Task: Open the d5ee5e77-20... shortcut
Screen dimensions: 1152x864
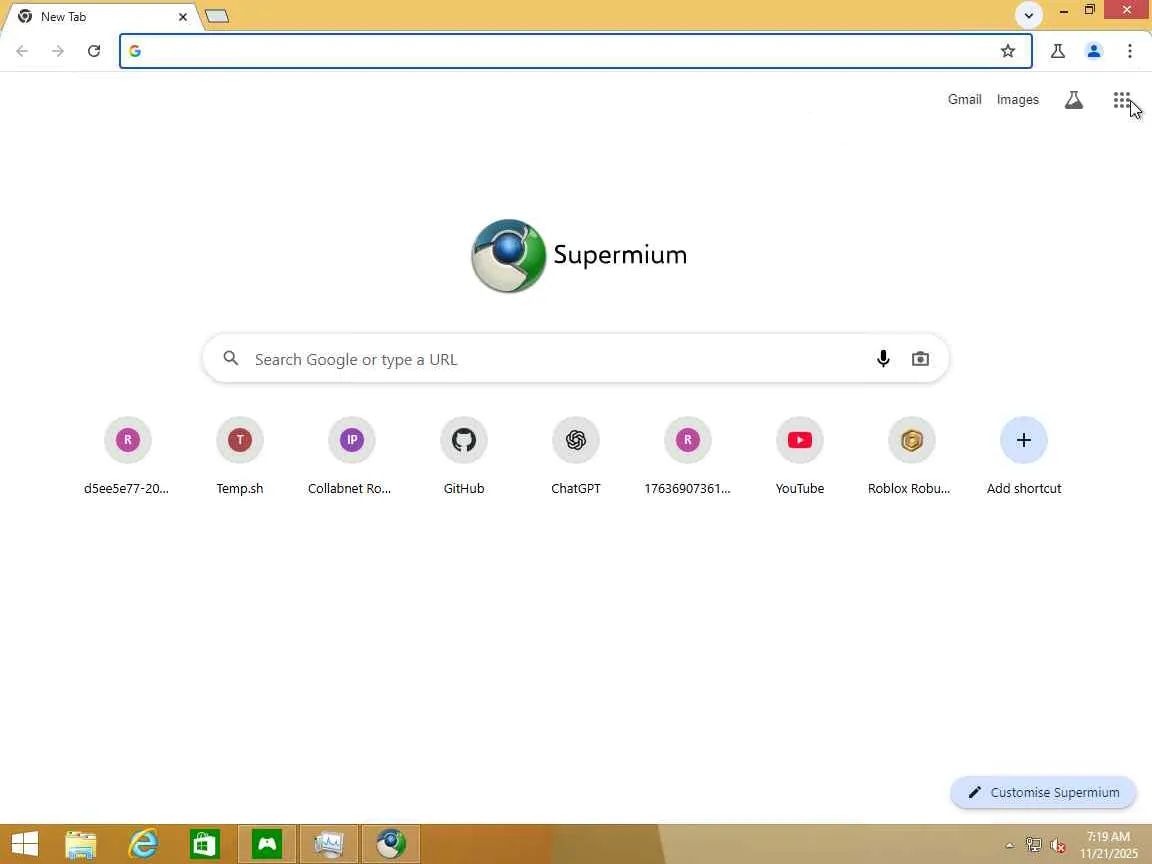Action: click(x=127, y=456)
